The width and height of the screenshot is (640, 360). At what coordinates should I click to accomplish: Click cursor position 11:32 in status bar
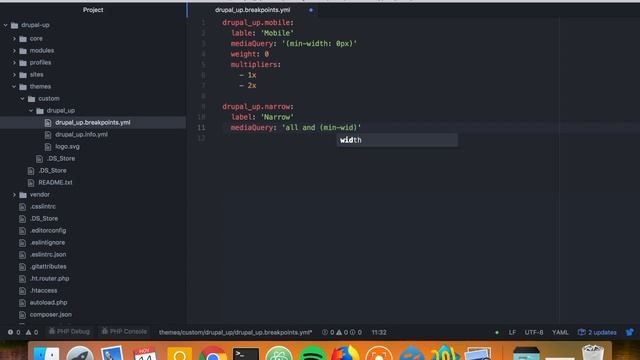(x=379, y=332)
